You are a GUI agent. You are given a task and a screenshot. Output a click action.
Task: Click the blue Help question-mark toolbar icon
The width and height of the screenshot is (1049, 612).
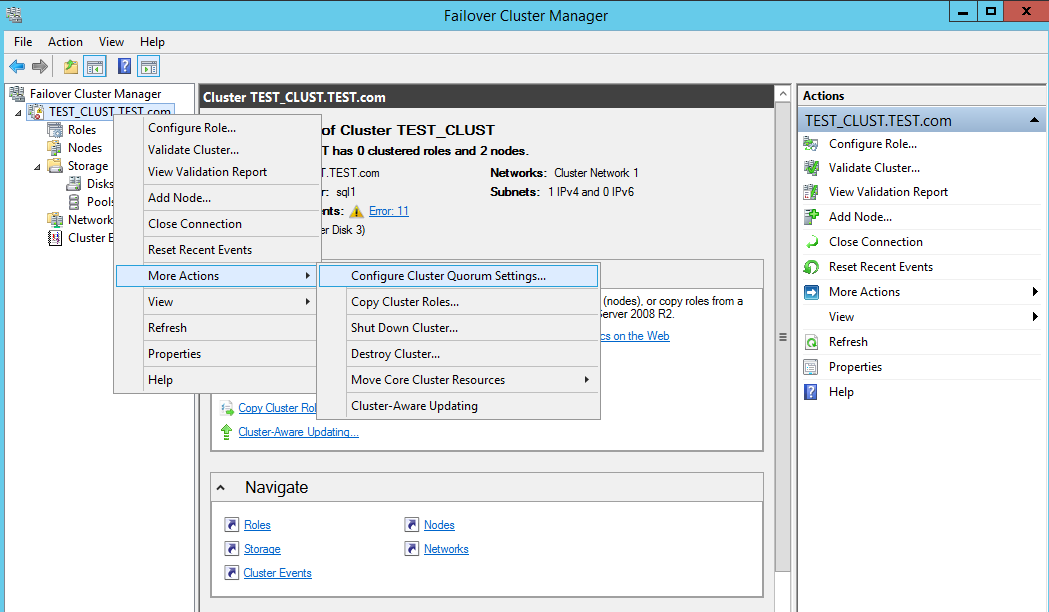(x=124, y=67)
